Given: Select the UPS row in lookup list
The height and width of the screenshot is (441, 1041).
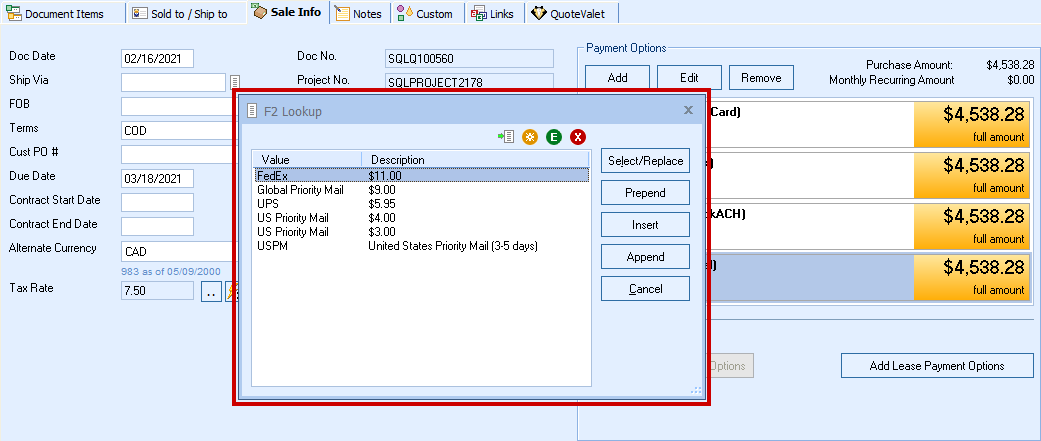Looking at the screenshot, I should 268,203.
